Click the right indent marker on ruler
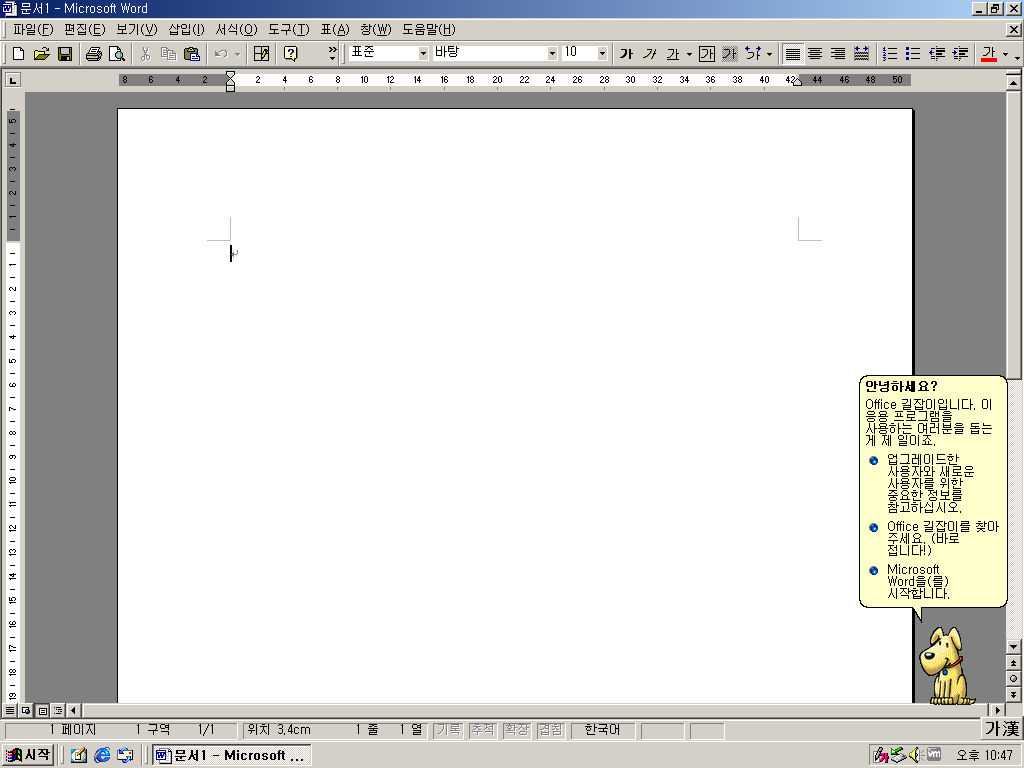This screenshot has width=1024, height=768. coord(797,83)
